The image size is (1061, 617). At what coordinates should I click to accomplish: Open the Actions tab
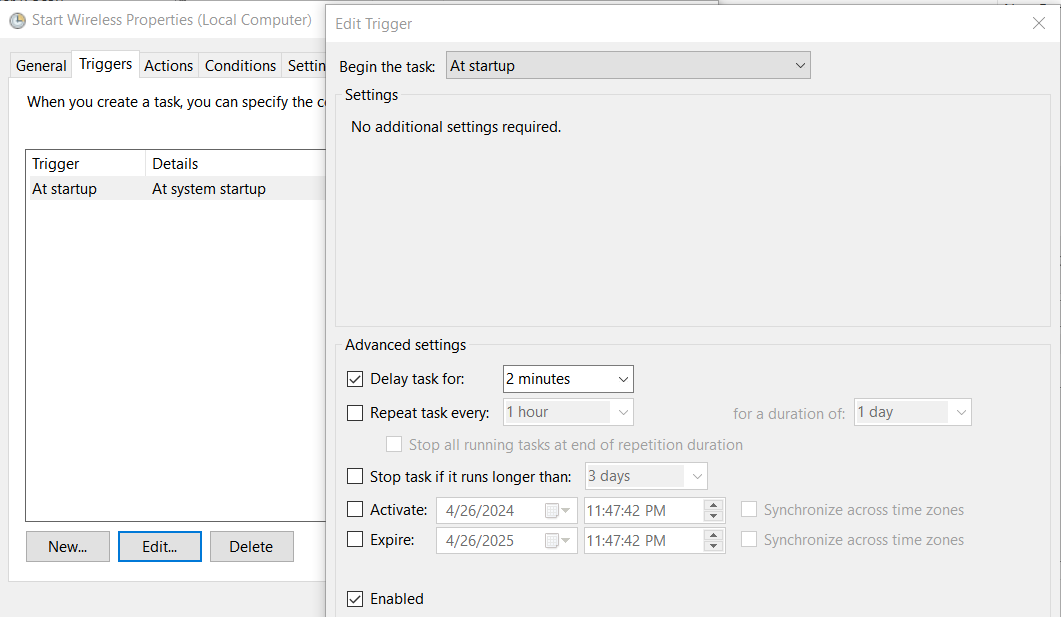click(x=168, y=66)
